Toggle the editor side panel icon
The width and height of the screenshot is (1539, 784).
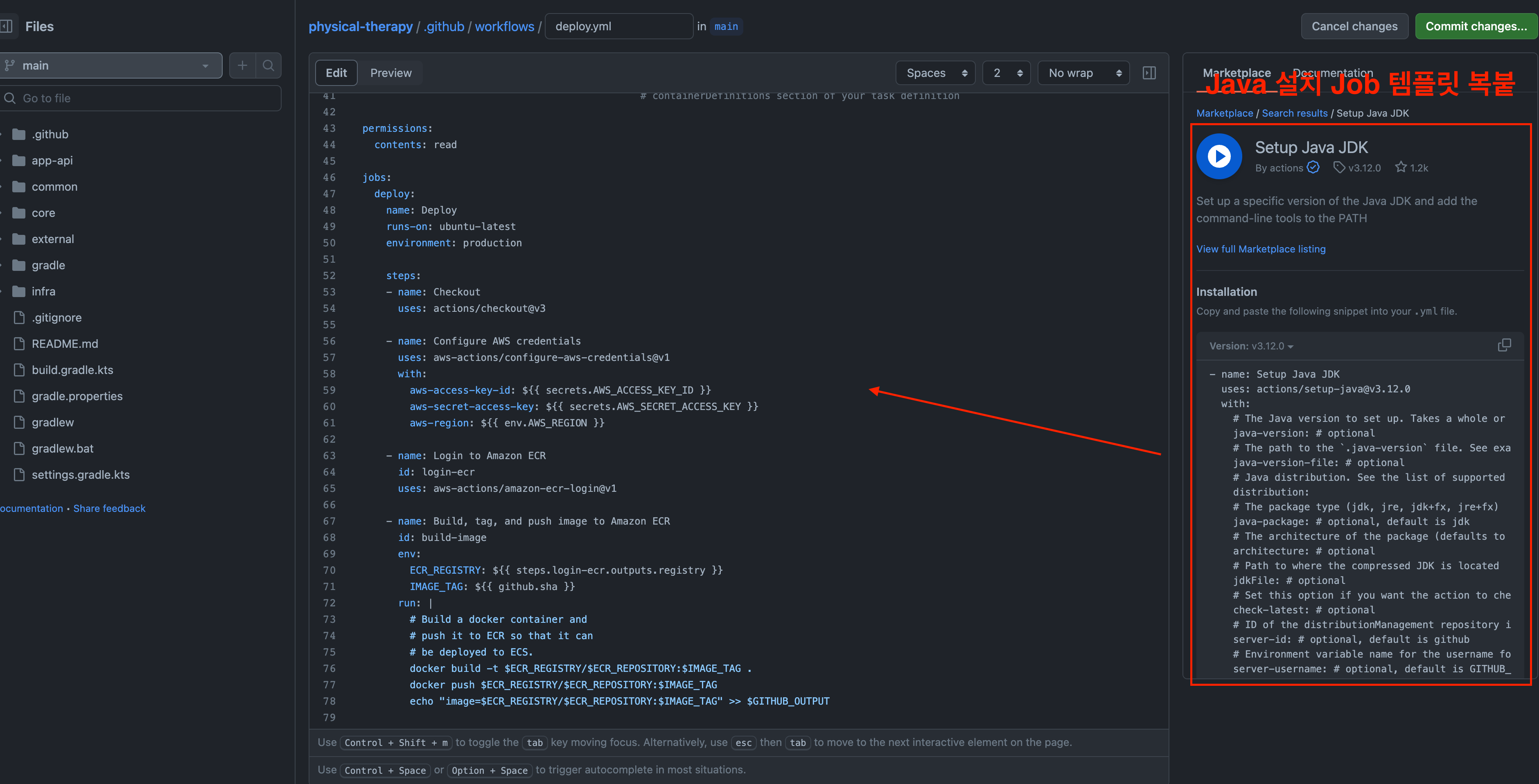coord(1149,73)
